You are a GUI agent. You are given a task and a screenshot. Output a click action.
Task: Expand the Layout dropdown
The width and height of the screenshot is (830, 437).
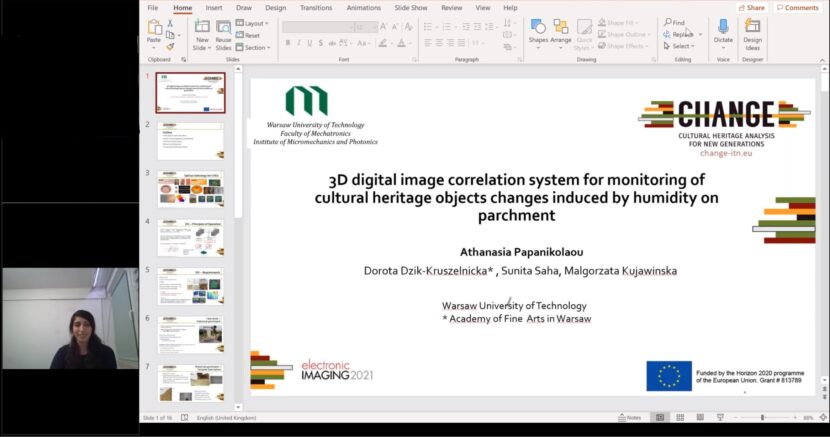pos(255,23)
